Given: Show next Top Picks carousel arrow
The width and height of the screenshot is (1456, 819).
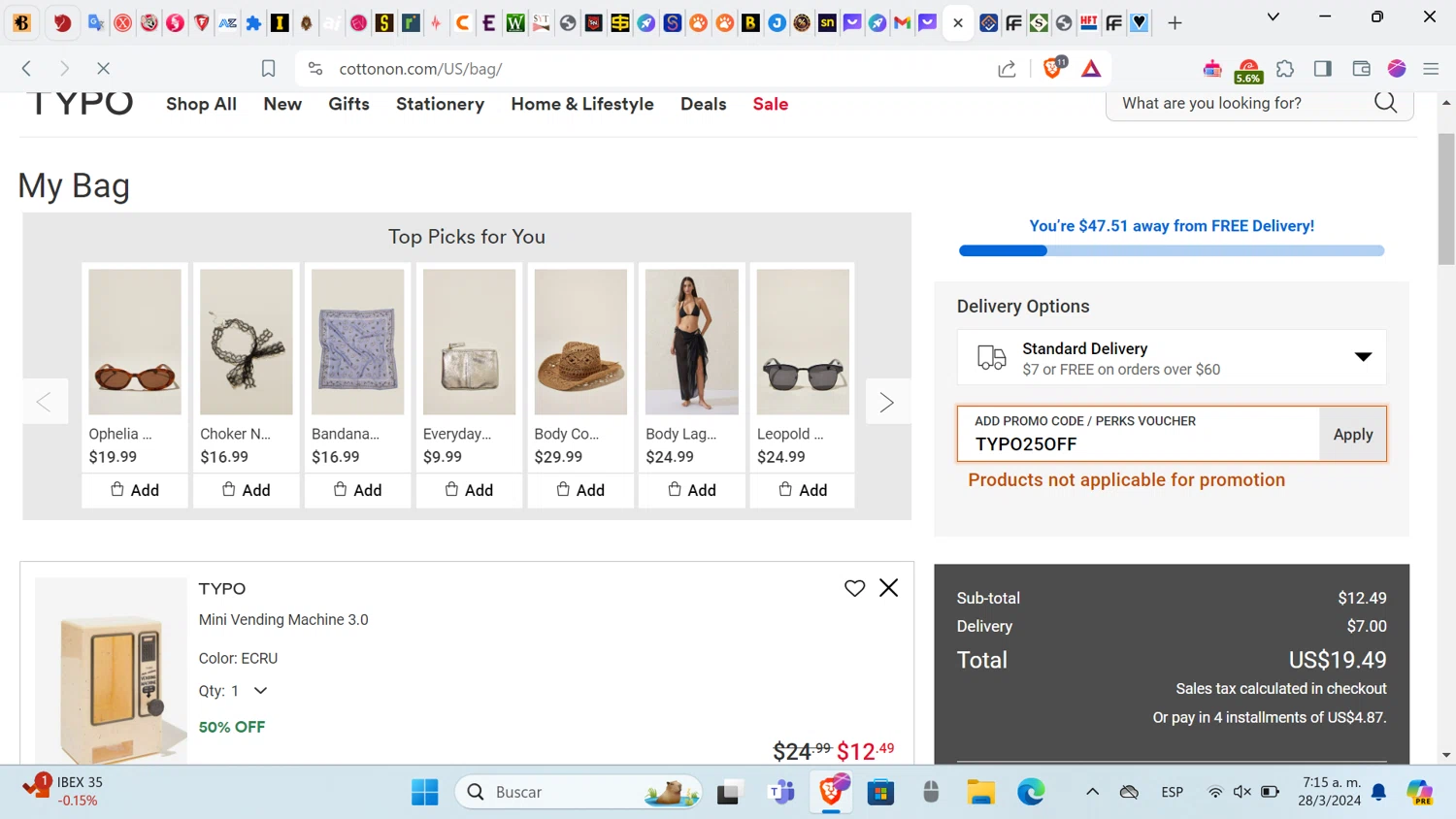Looking at the screenshot, I should click(887, 402).
